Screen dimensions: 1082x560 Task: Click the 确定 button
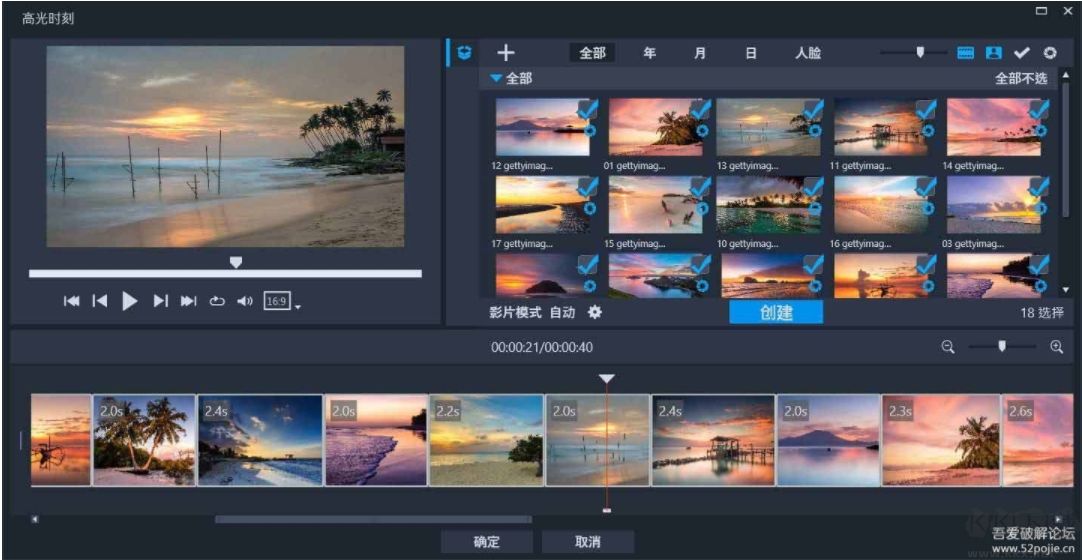[x=487, y=541]
